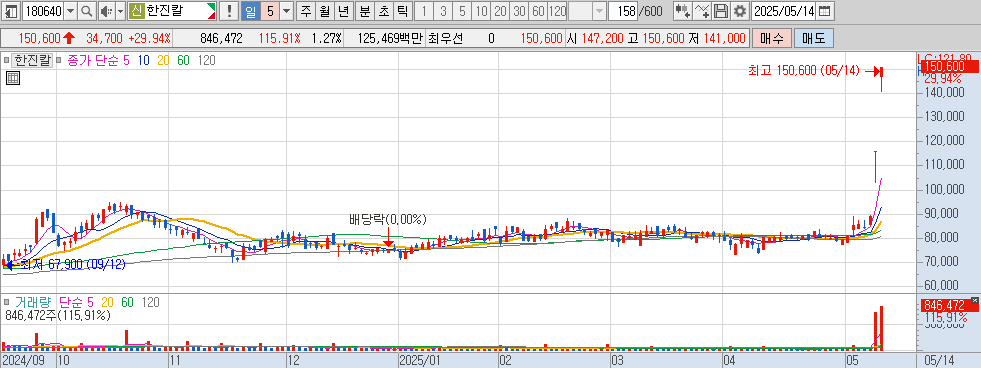
Task: Save chart with floppy disk icon
Action: pos(721,11)
